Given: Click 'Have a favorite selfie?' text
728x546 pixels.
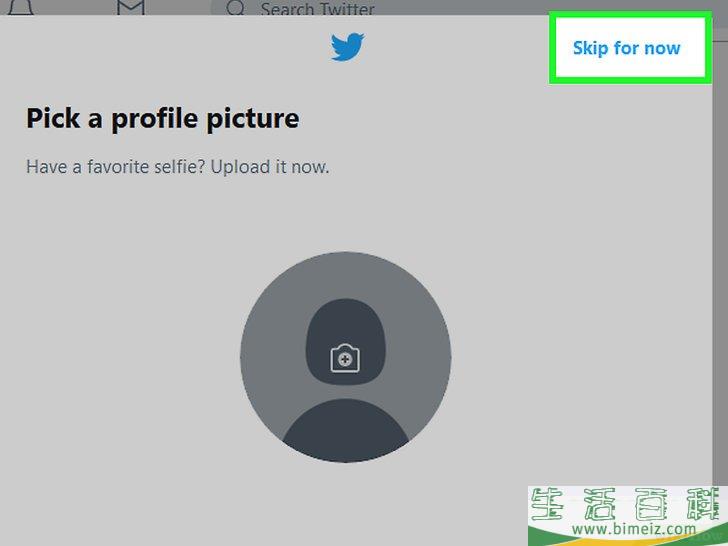Looking at the screenshot, I should [x=115, y=166].
